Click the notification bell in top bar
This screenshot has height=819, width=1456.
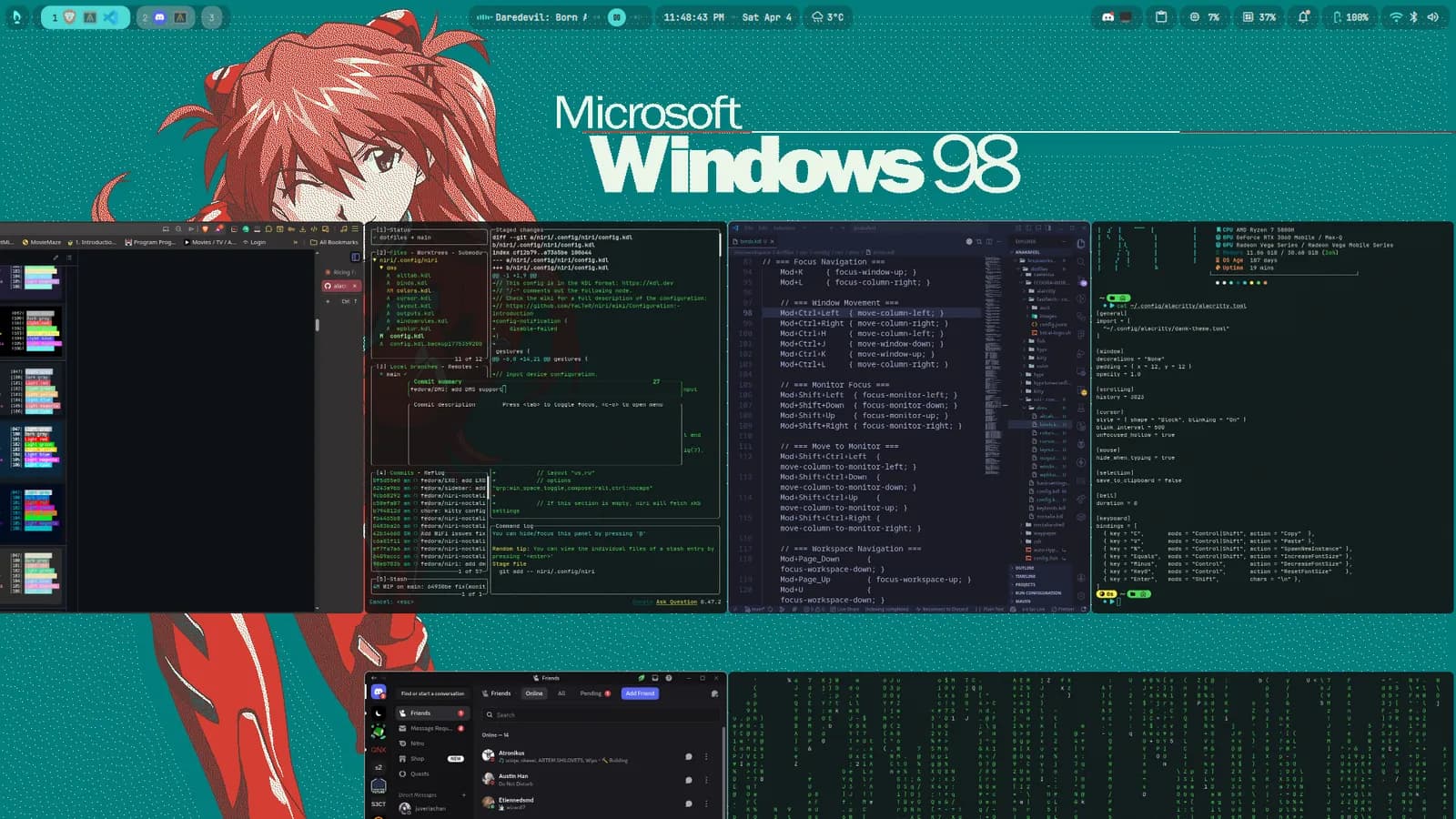[x=1303, y=16]
